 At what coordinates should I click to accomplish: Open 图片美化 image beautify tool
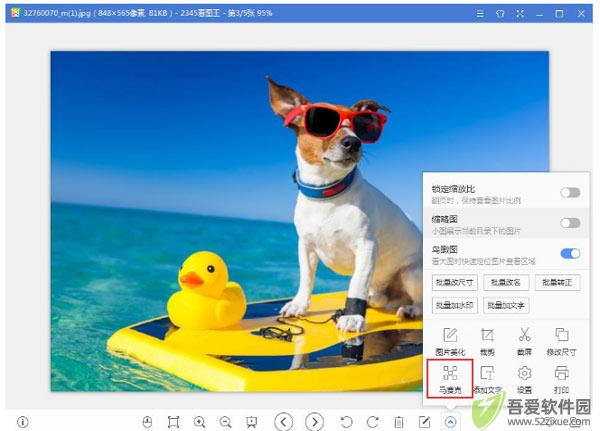pyautogui.click(x=450, y=341)
